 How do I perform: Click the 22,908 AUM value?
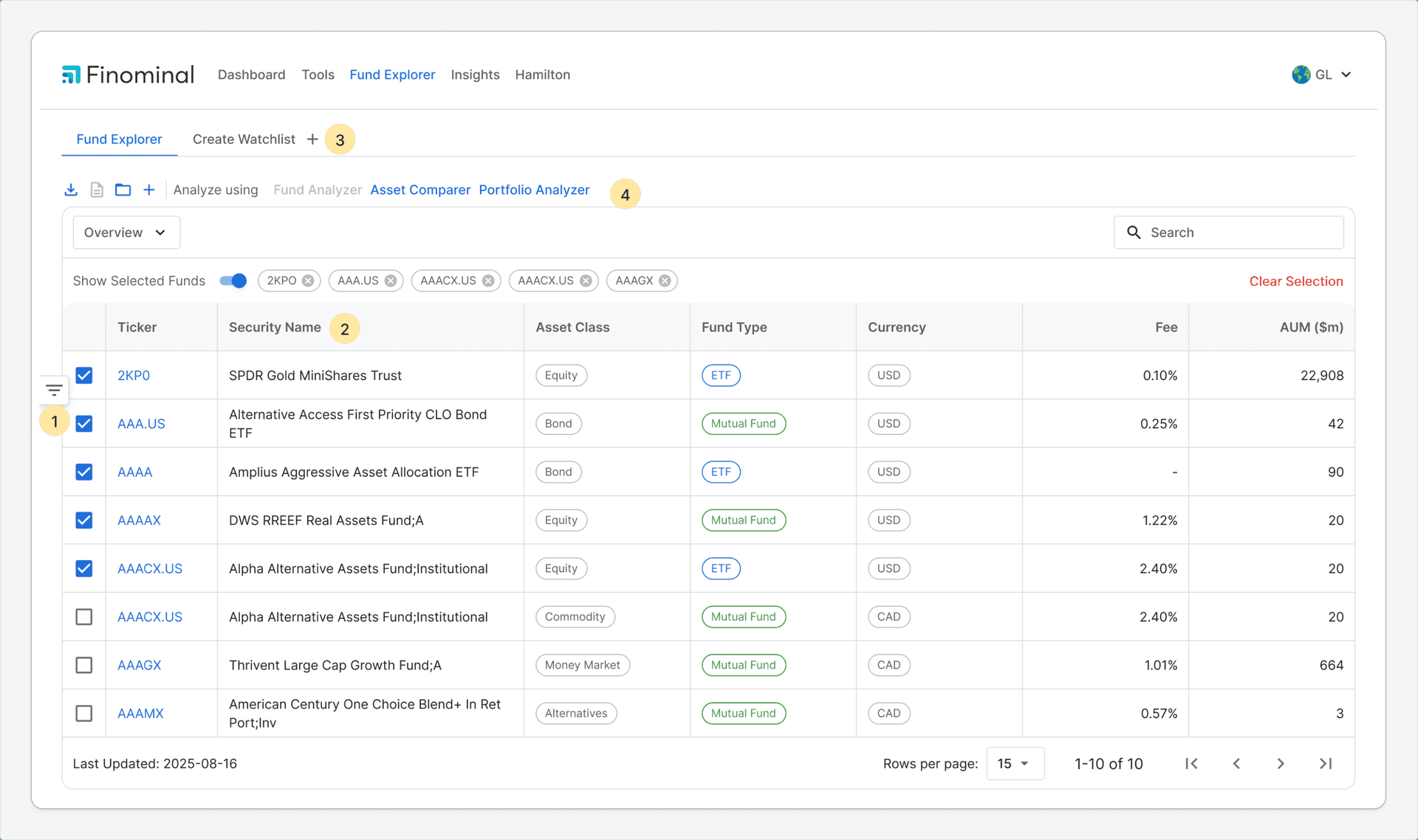click(x=1322, y=375)
